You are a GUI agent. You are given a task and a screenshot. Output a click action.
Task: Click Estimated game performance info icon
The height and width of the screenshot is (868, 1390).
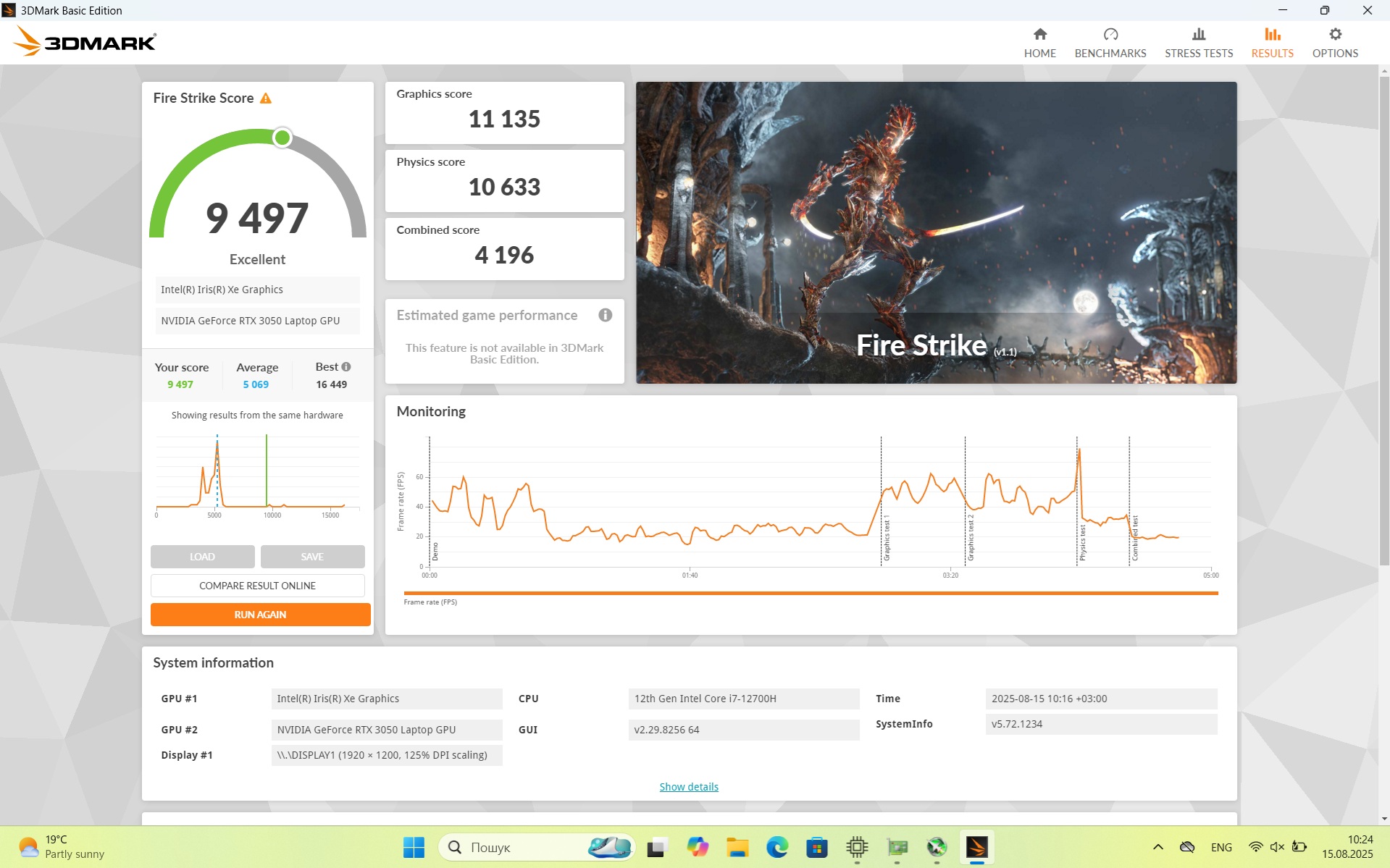(606, 315)
